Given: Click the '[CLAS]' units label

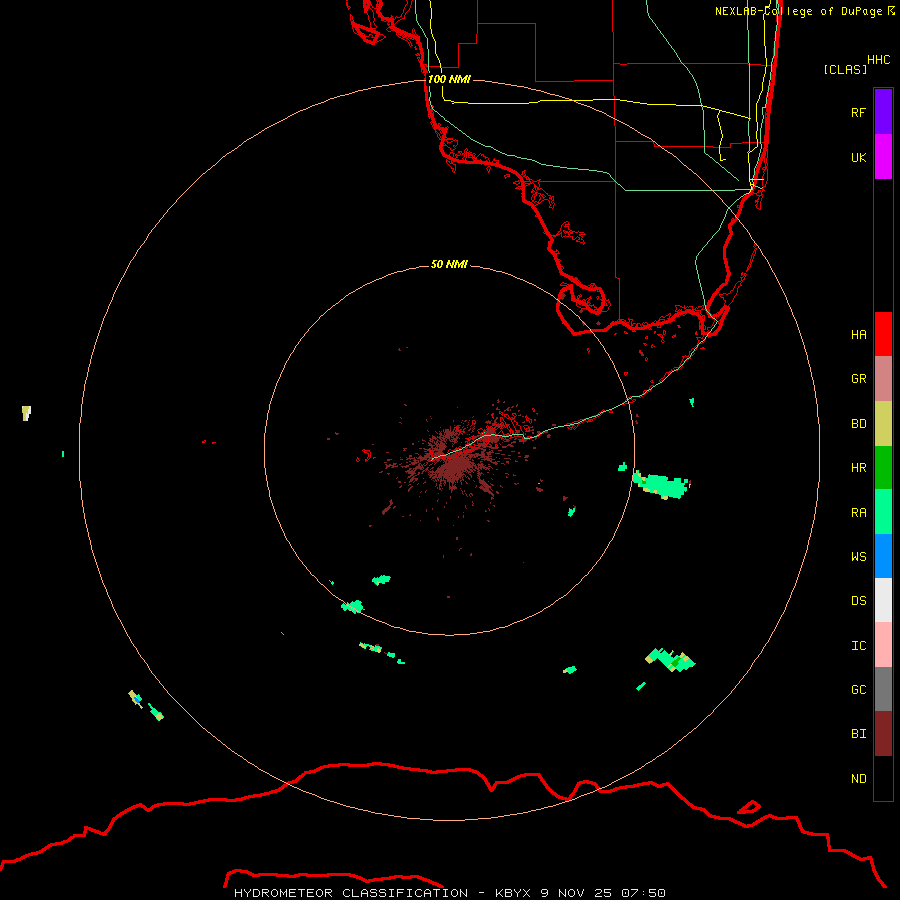Looking at the screenshot, I should coord(845,69).
